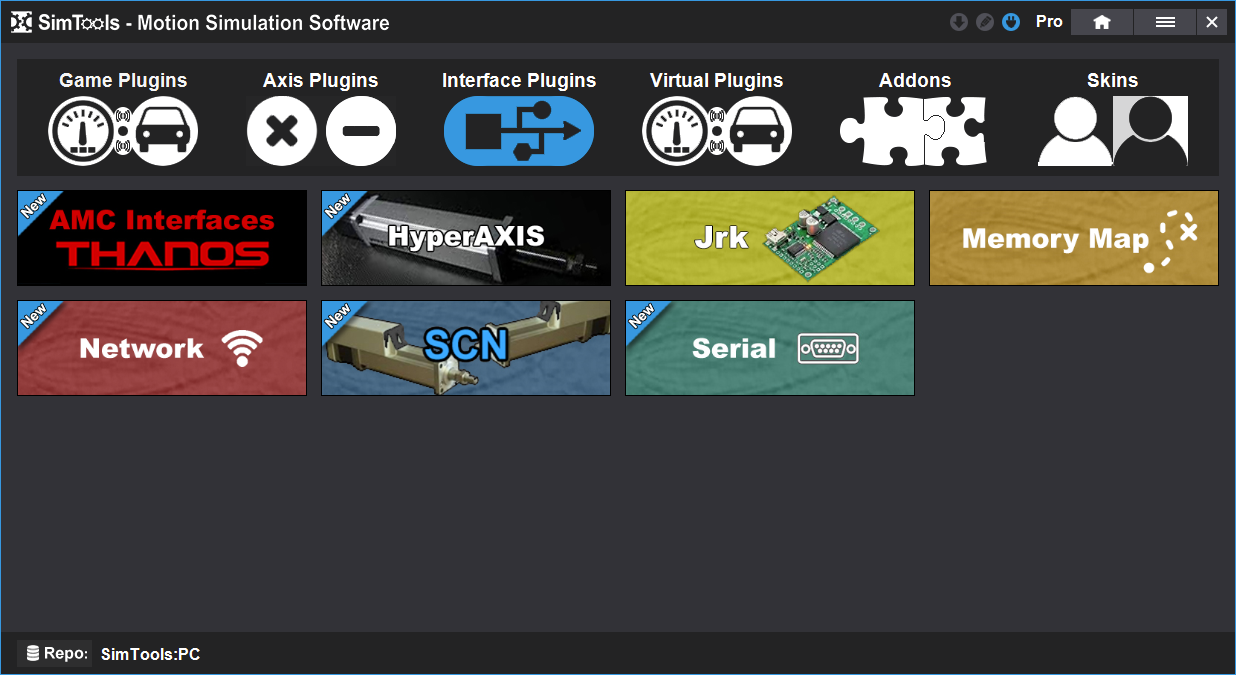
Task: Click the blue plug connection icon
Action: (x=1011, y=22)
